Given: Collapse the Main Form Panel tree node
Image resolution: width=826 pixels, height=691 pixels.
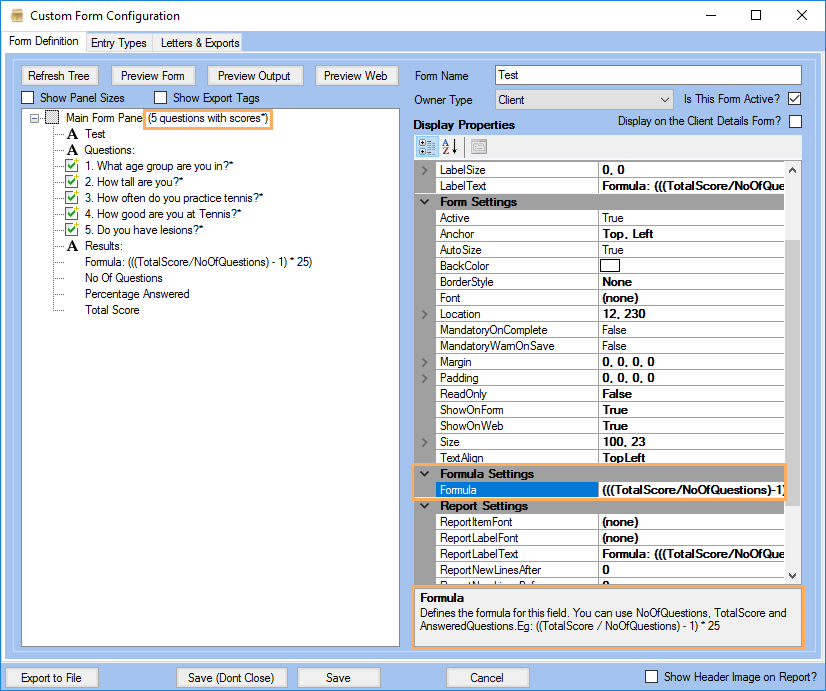Looking at the screenshot, I should [x=34, y=118].
